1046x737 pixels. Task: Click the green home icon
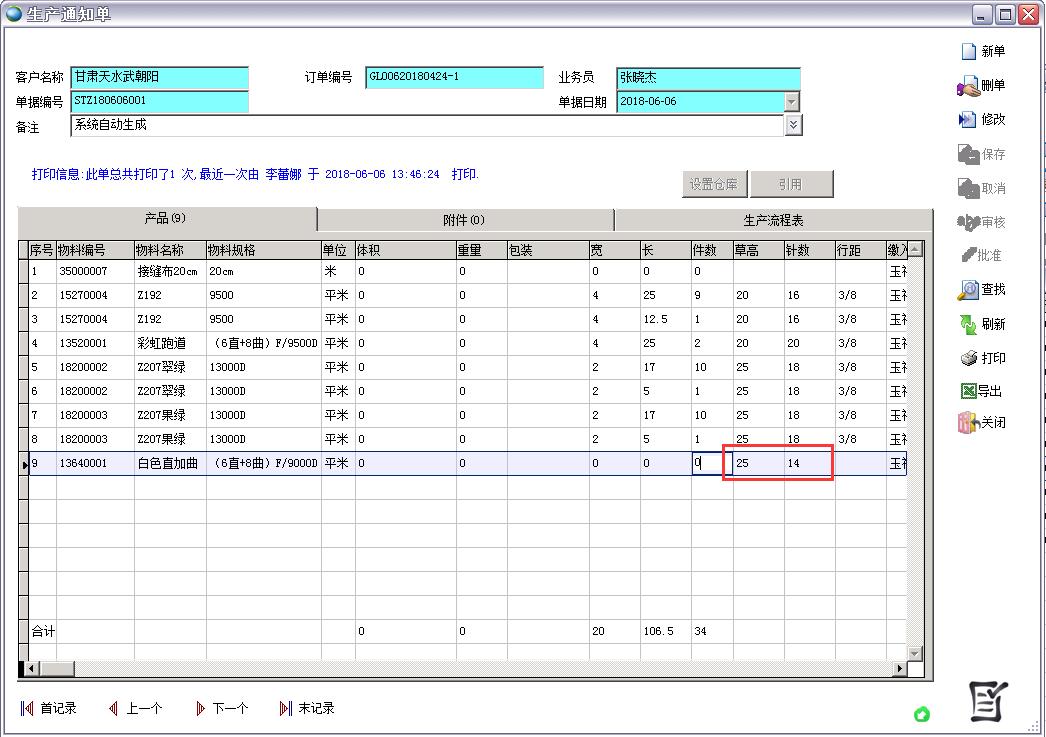click(x=922, y=714)
